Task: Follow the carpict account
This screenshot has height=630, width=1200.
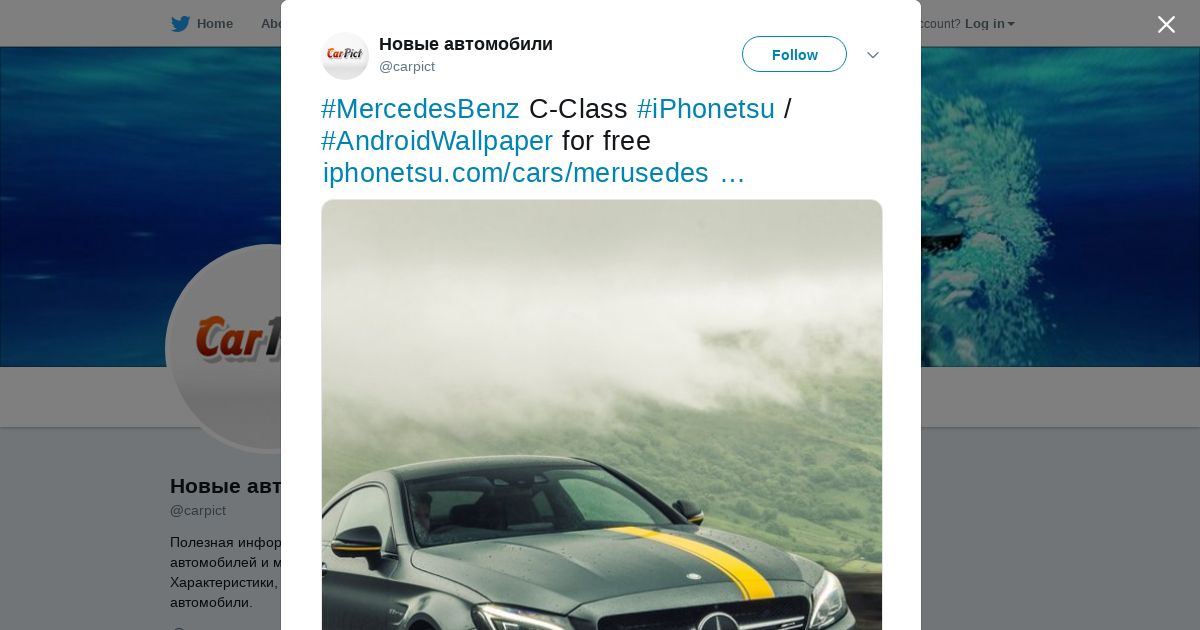Action: tap(794, 54)
